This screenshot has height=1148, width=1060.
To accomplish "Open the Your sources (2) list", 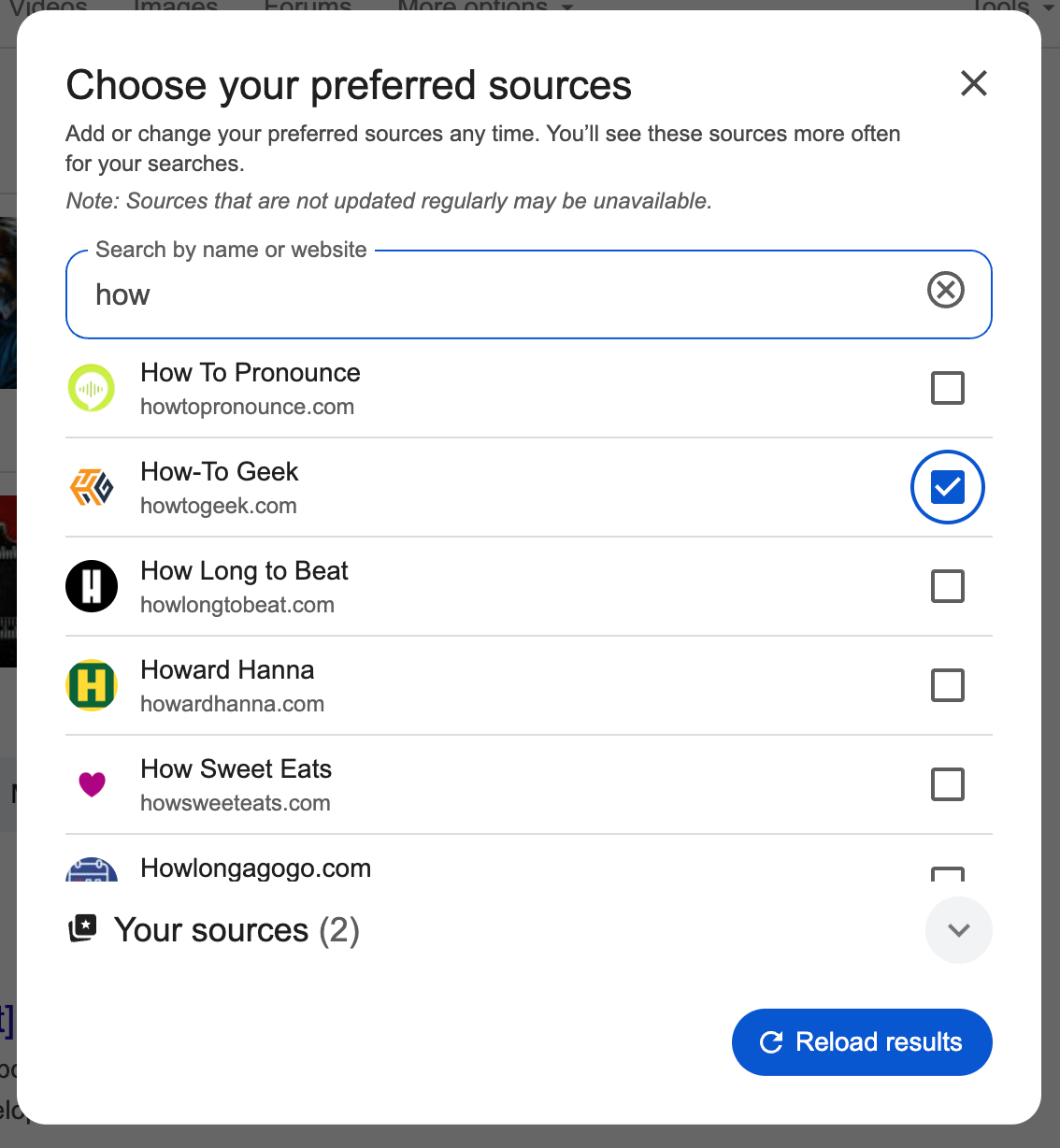I will click(236, 930).
